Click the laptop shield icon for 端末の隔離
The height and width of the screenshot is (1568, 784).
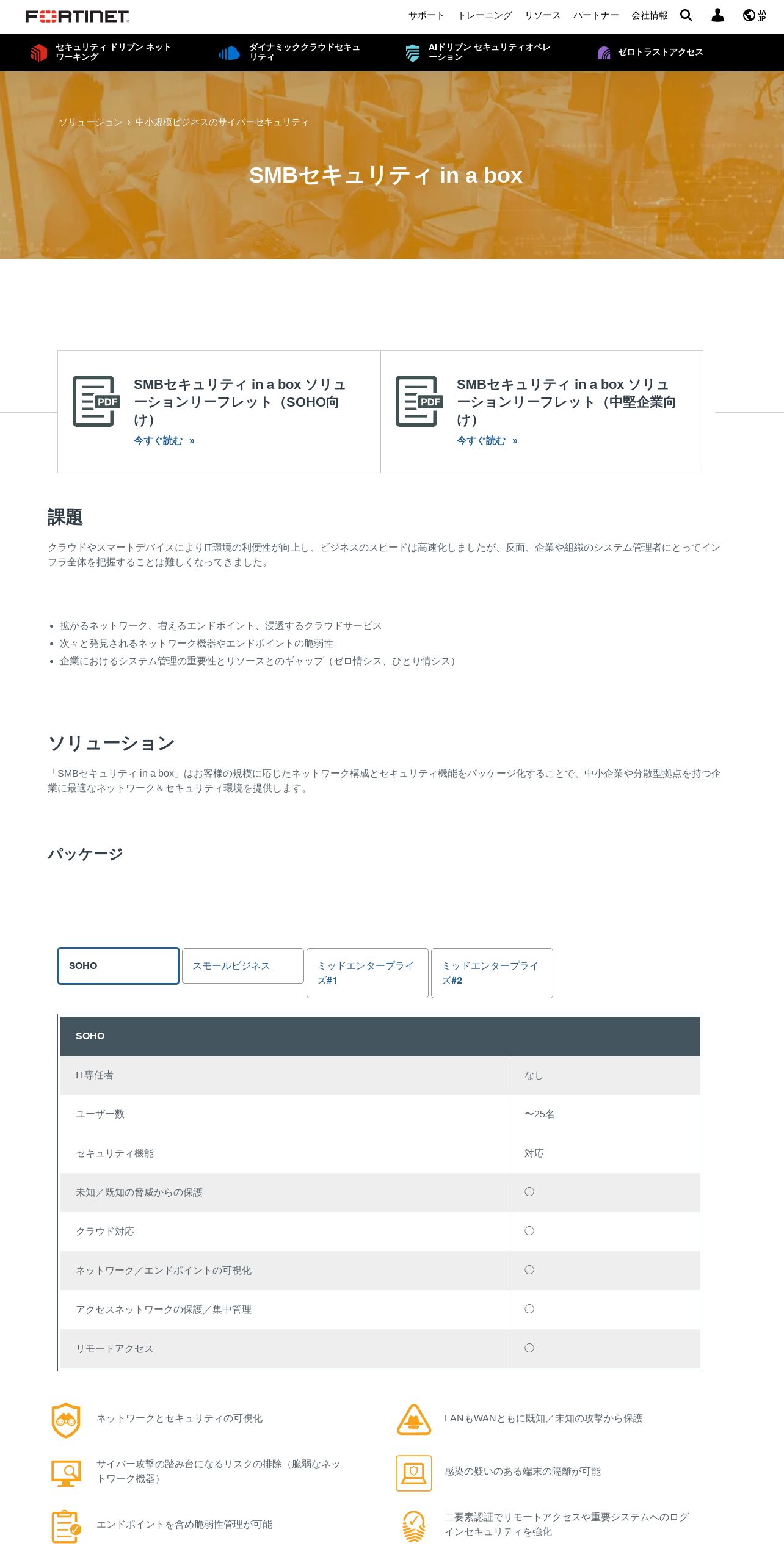(414, 1473)
